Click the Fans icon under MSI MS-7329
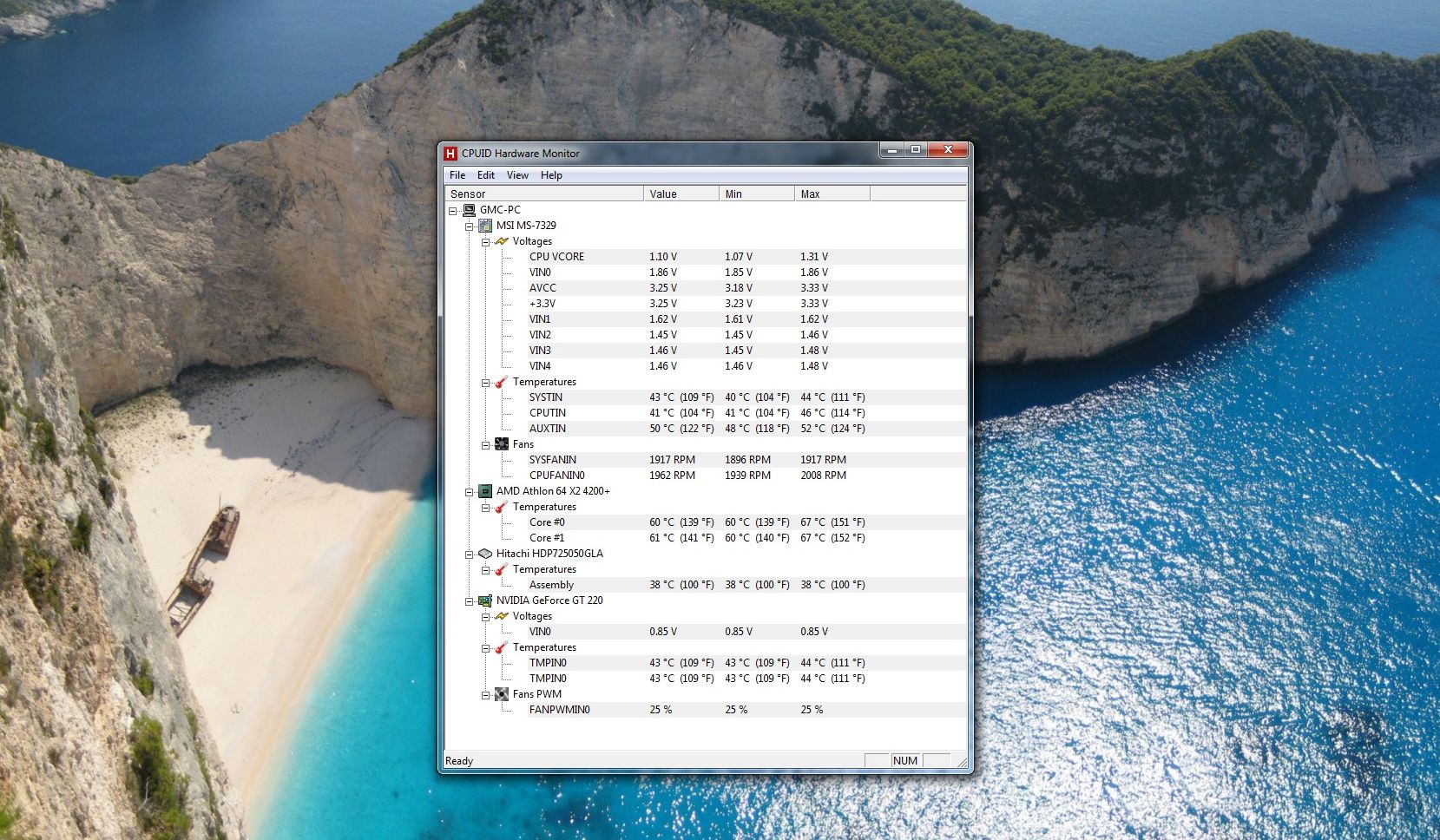The width and height of the screenshot is (1440, 840). (502, 444)
